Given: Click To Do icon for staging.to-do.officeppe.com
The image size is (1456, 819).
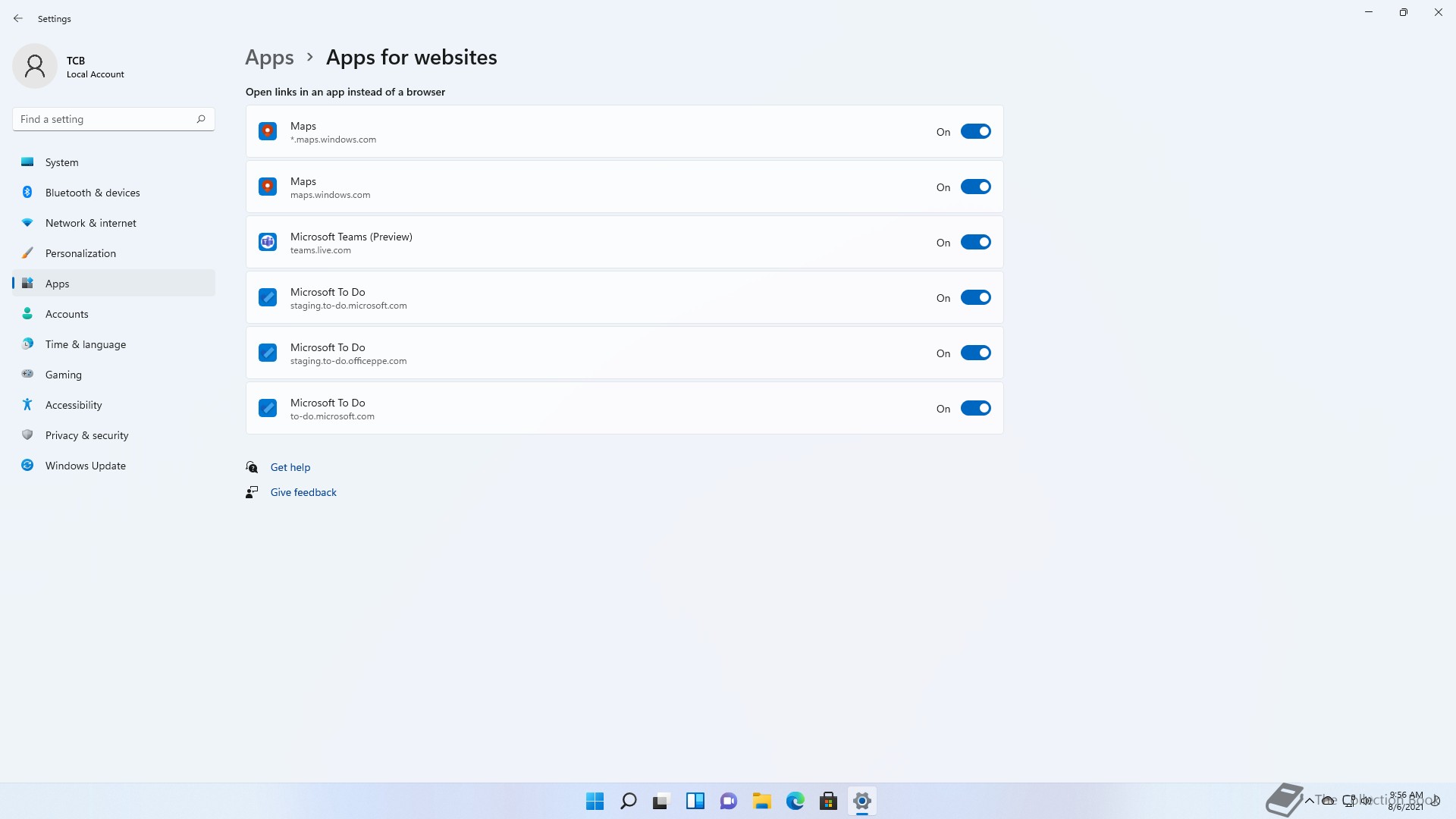Looking at the screenshot, I should (x=268, y=353).
